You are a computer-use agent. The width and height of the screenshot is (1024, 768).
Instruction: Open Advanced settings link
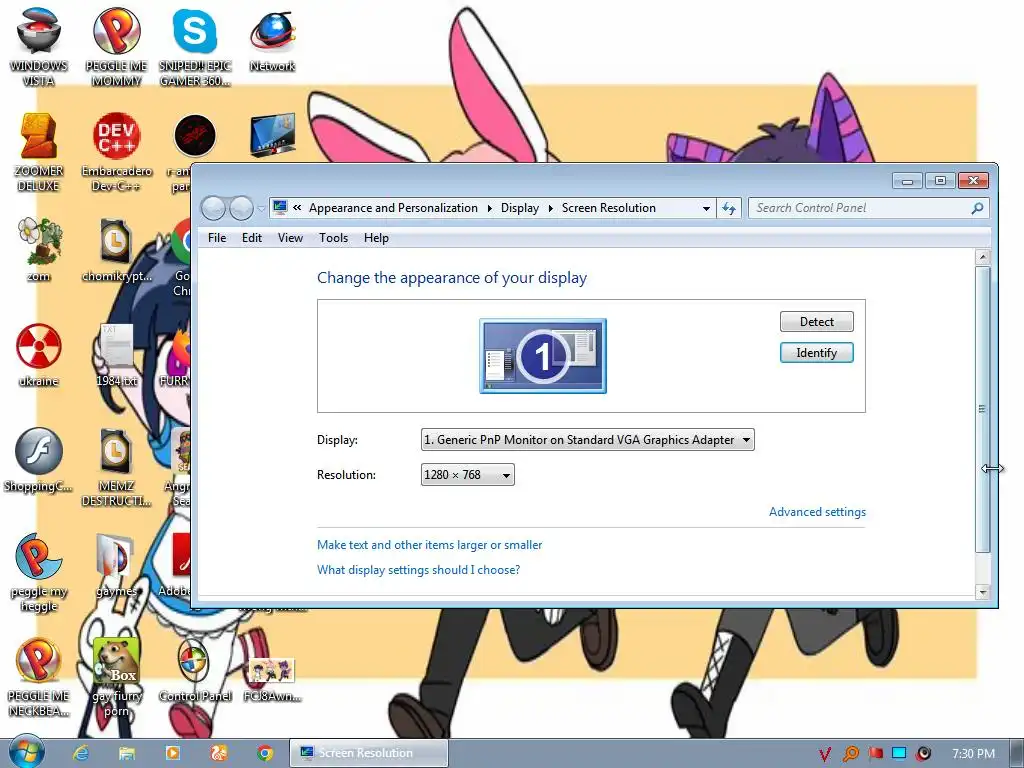click(817, 512)
